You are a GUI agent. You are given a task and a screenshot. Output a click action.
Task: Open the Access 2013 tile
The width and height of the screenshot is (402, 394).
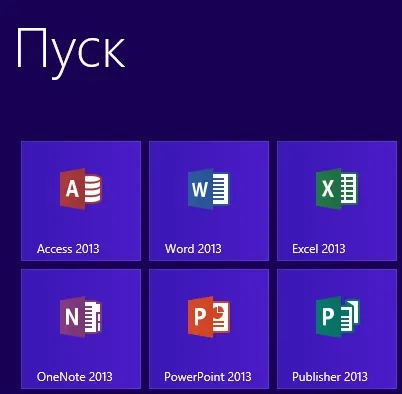coord(81,201)
